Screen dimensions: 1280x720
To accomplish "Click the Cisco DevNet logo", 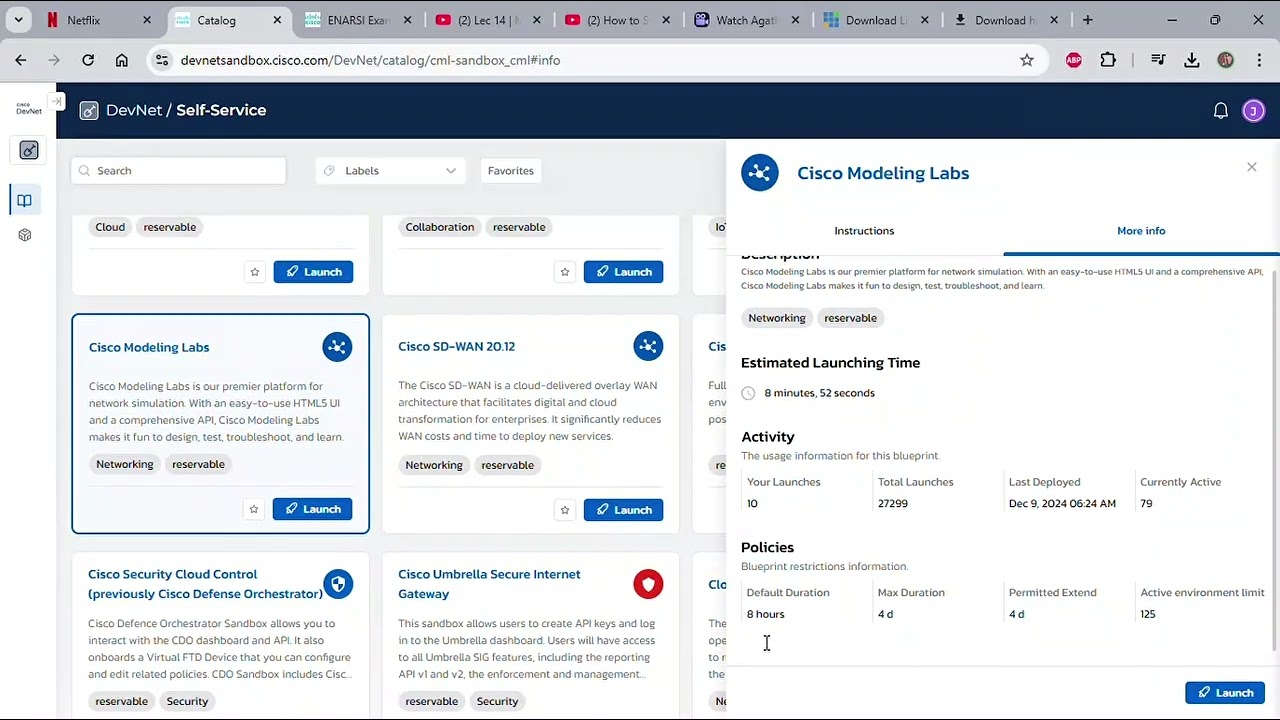I will click(x=29, y=108).
